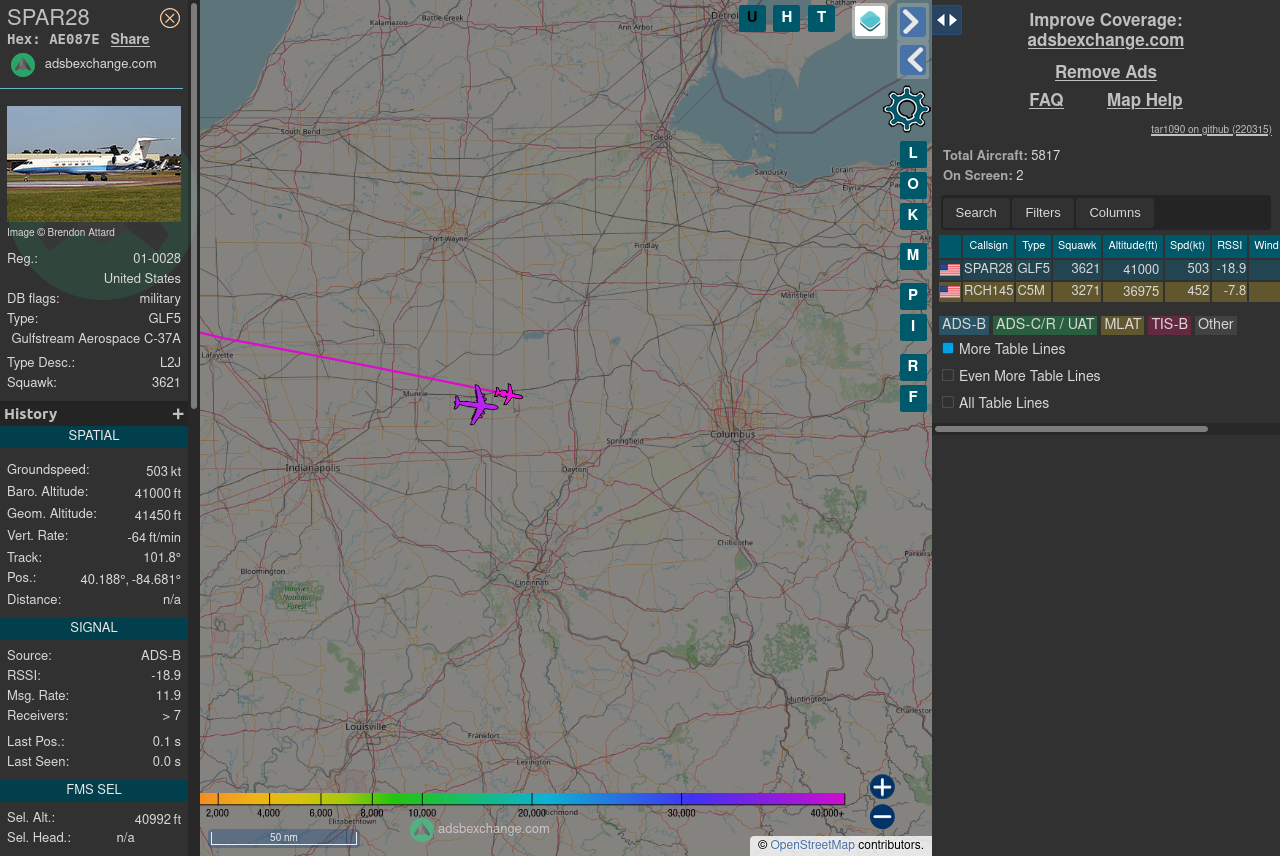Viewport: 1280px width, 856px height.
Task: Click the adsbexchange logo in info panel
Action: click(x=23, y=64)
